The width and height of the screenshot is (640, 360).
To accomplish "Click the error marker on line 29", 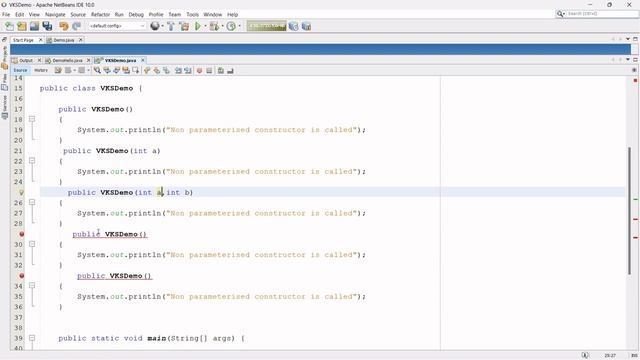I will (22, 234).
